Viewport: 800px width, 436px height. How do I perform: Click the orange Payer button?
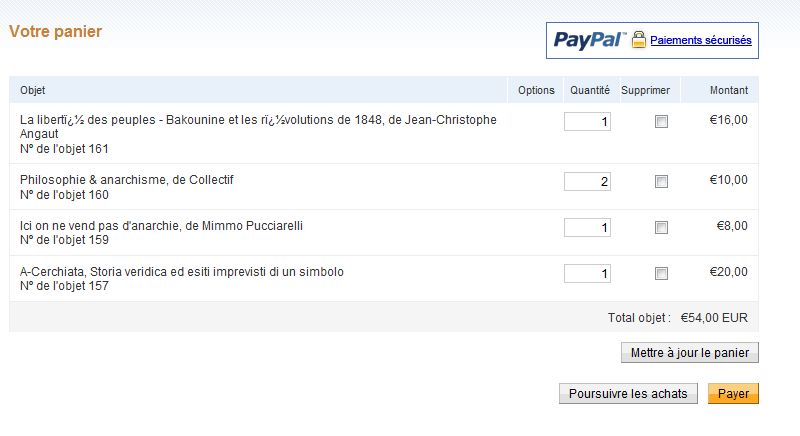[733, 394]
